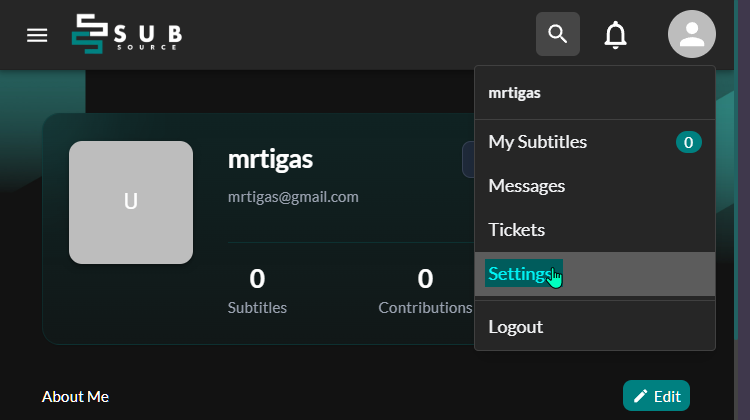Go to Messages in the account menu

click(x=526, y=186)
